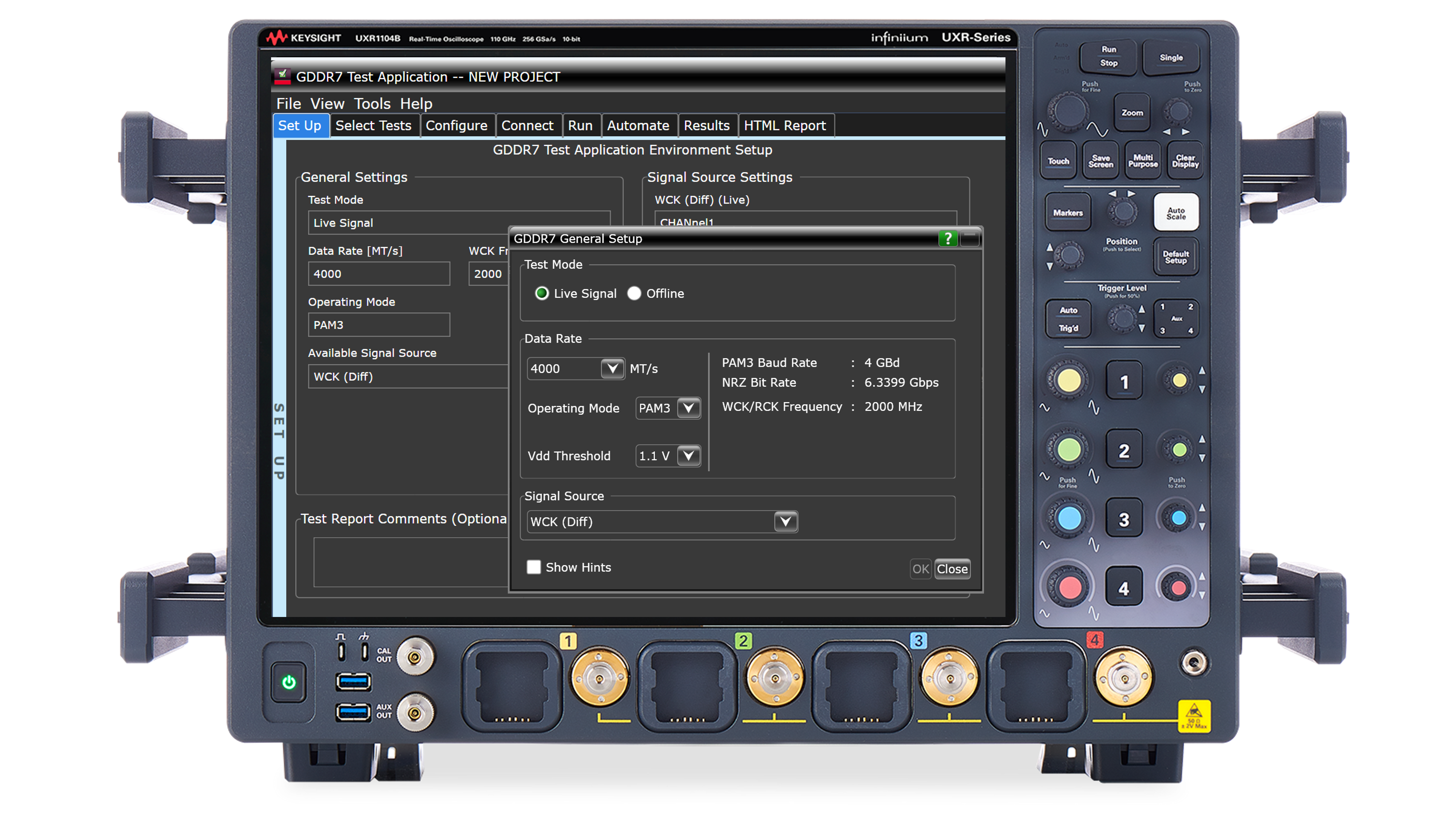Viewport: 1456px width, 819px height.
Task: Expand the Operating Mode PAM3 dropdown
Action: point(688,408)
